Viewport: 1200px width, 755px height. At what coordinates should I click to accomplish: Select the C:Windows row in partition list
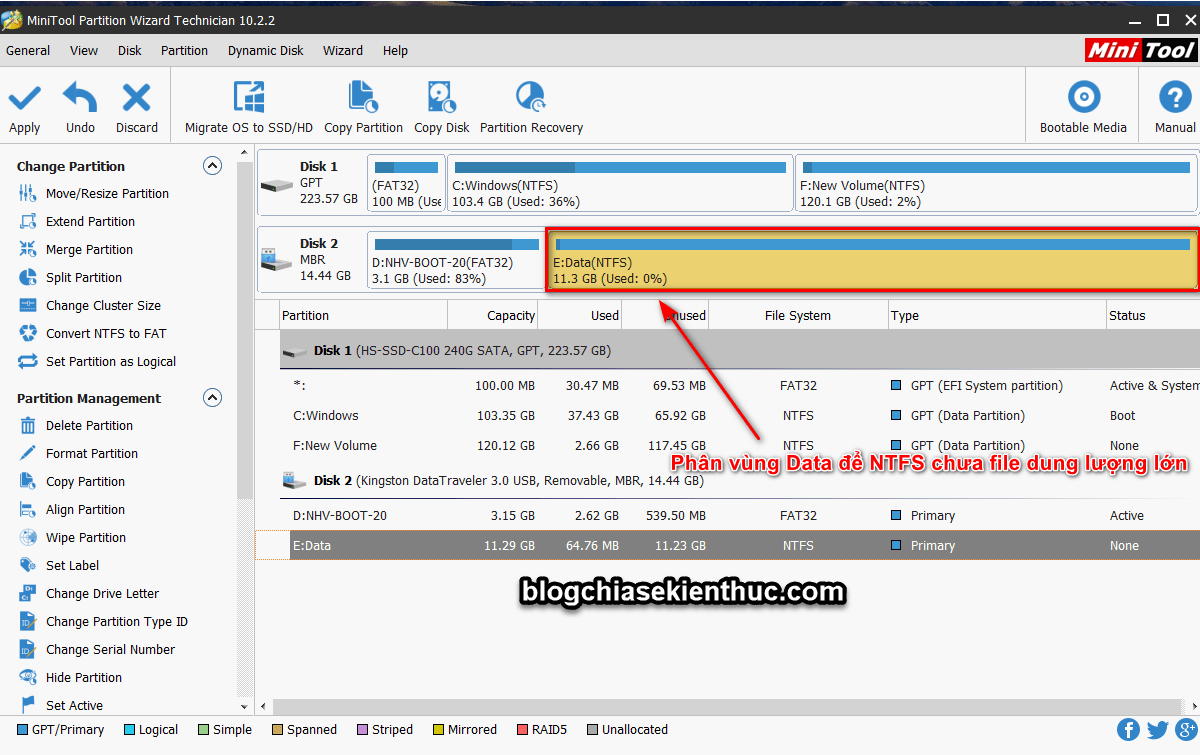point(727,416)
